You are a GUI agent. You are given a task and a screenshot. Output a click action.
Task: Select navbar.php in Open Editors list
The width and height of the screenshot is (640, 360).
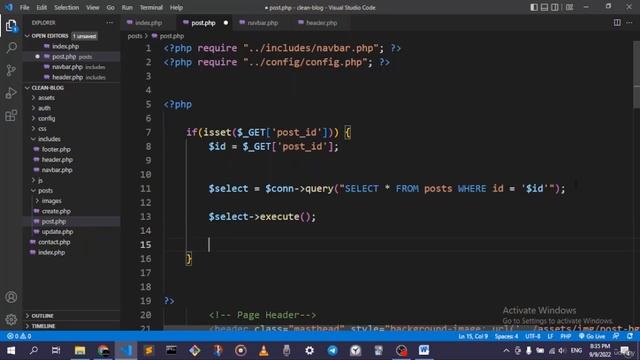click(67, 67)
